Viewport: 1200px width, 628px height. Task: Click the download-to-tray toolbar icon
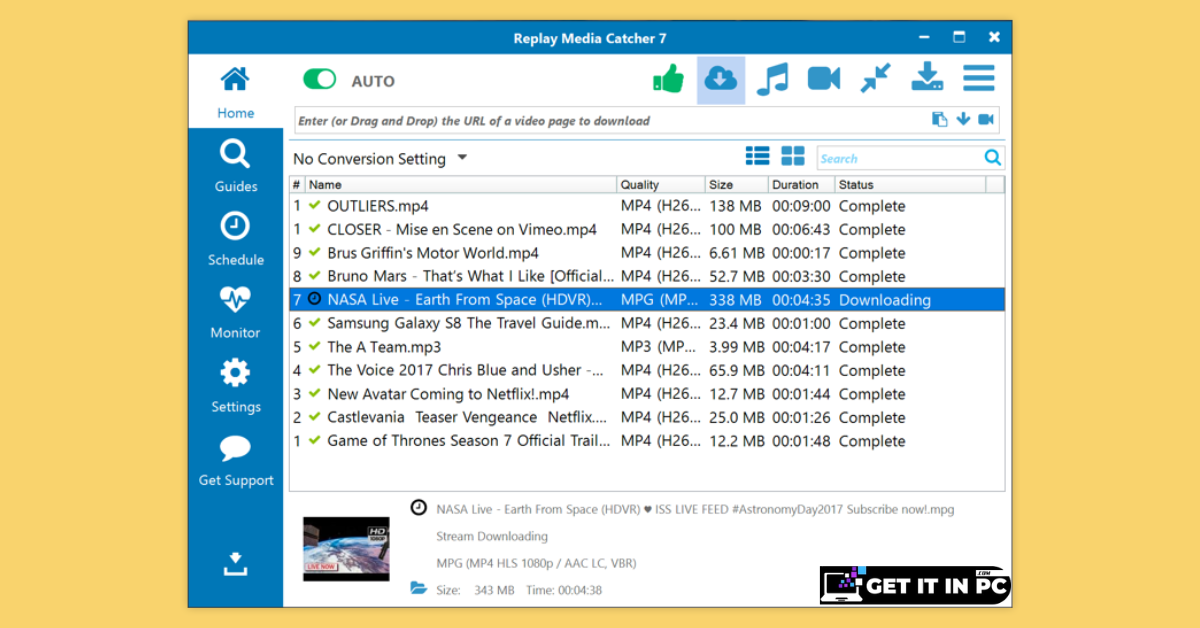[x=927, y=78]
